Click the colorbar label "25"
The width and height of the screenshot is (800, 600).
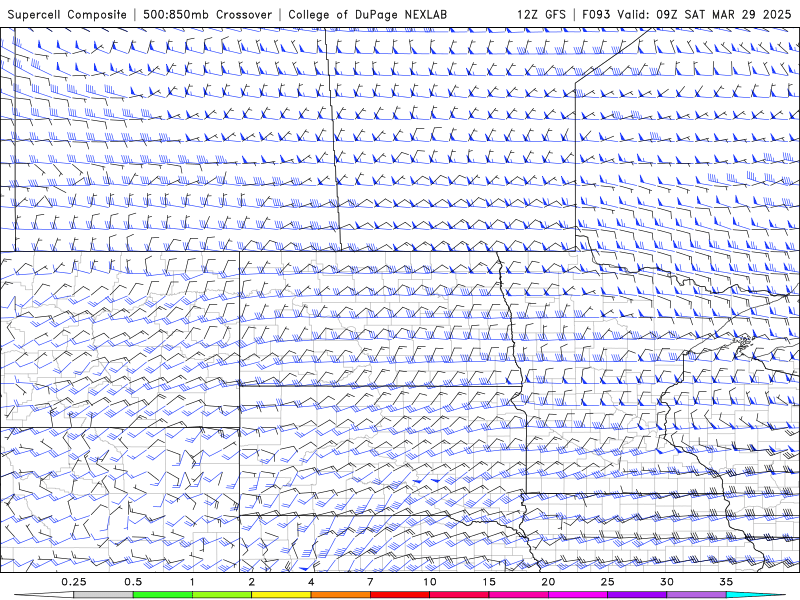pos(608,582)
